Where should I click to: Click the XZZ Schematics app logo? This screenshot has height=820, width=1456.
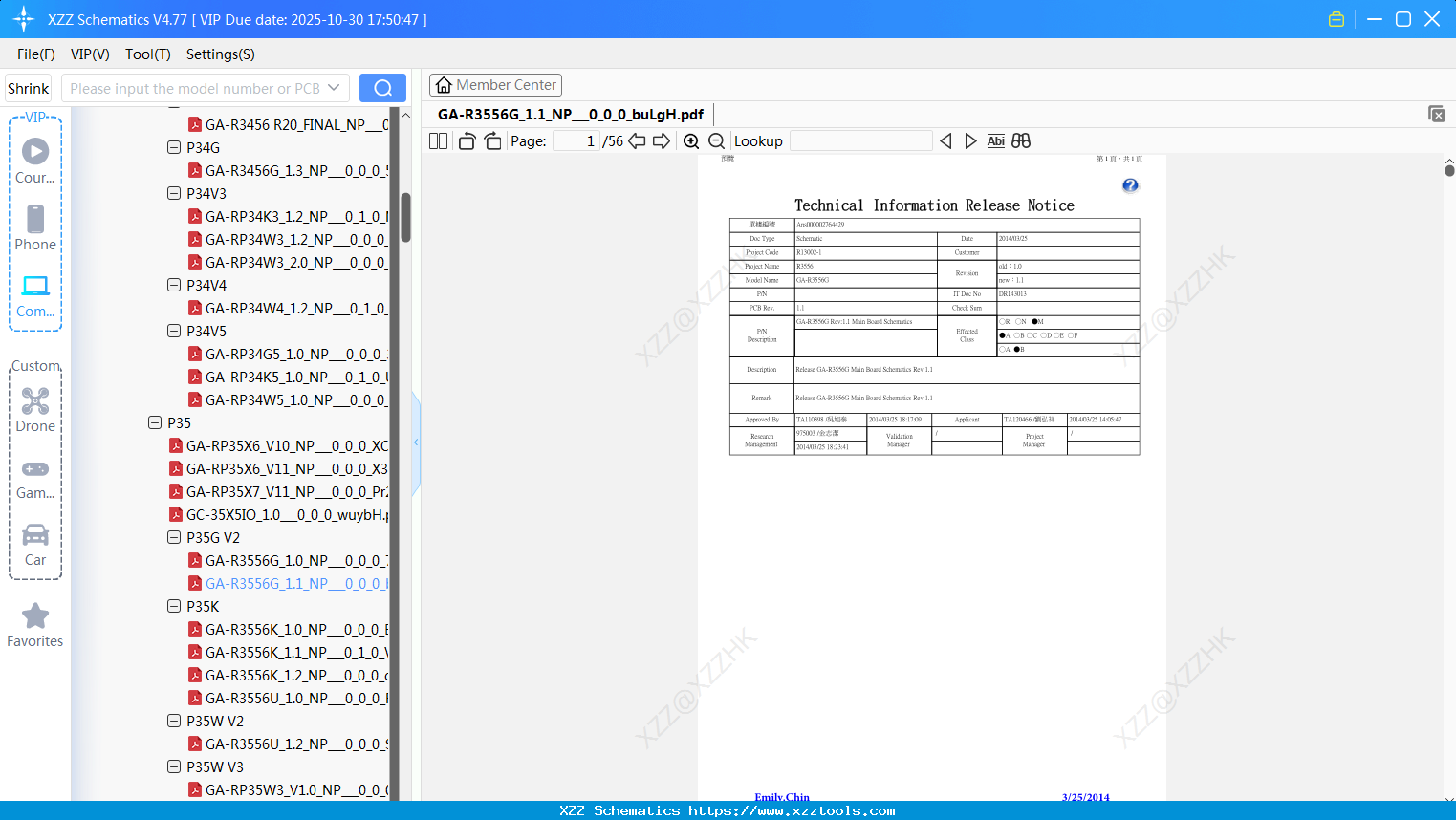24,19
